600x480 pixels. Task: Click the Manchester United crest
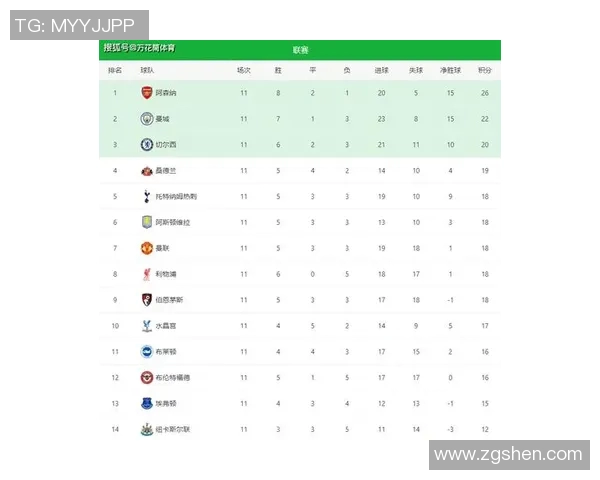pos(146,248)
